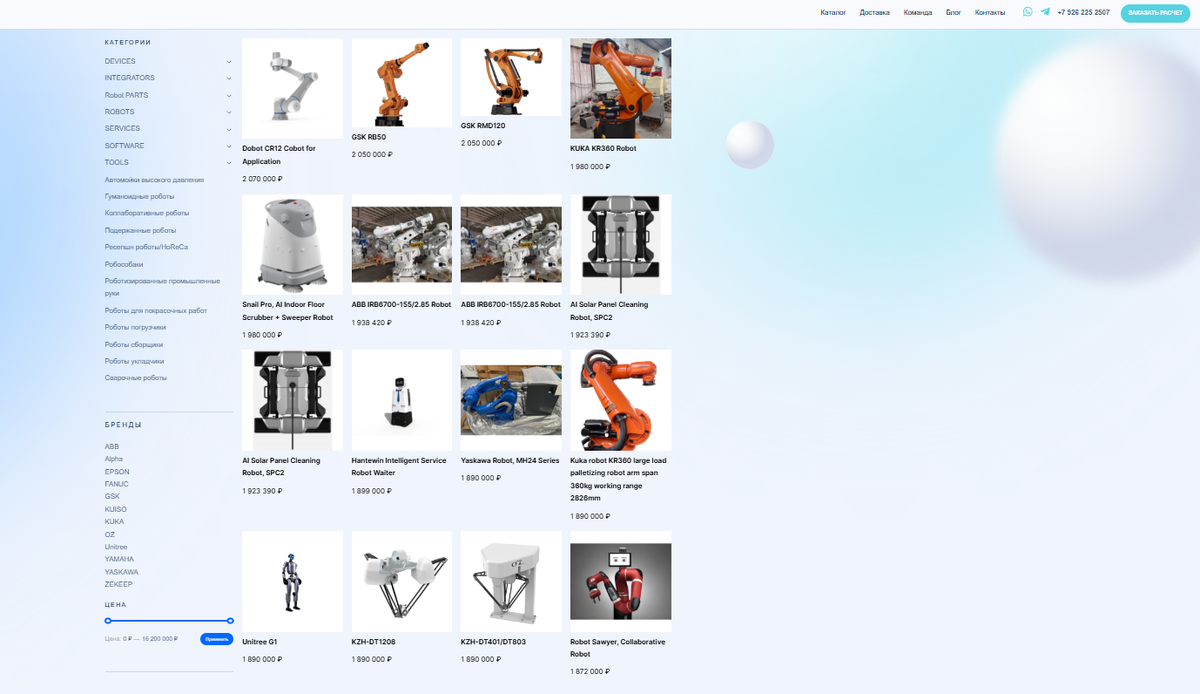This screenshot has width=1200, height=694.
Task: Click the Snail Pro, AI Indoor Floor Scrubber title
Action: click(x=288, y=311)
